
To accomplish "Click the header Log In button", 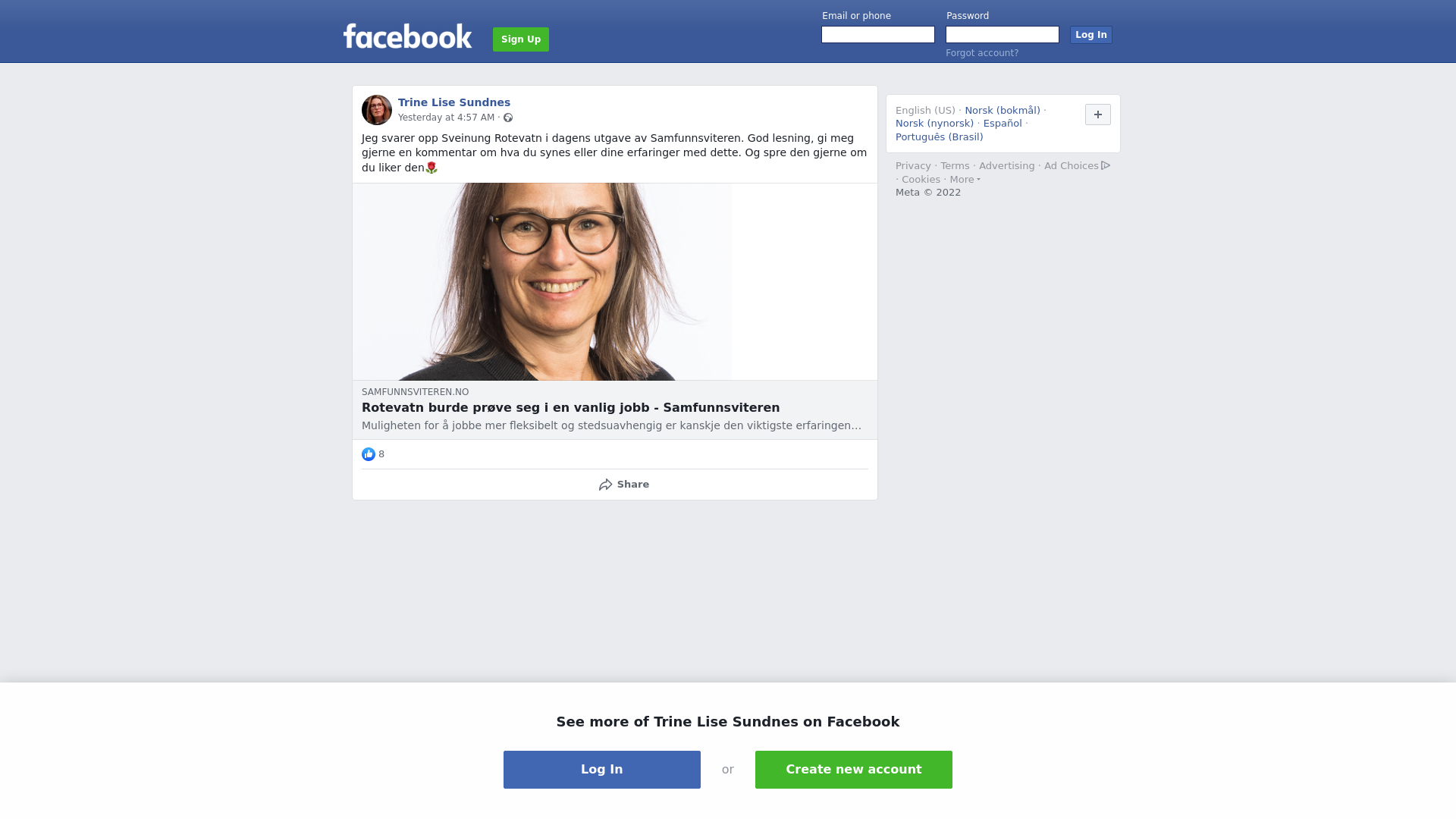I will coord(1091,35).
